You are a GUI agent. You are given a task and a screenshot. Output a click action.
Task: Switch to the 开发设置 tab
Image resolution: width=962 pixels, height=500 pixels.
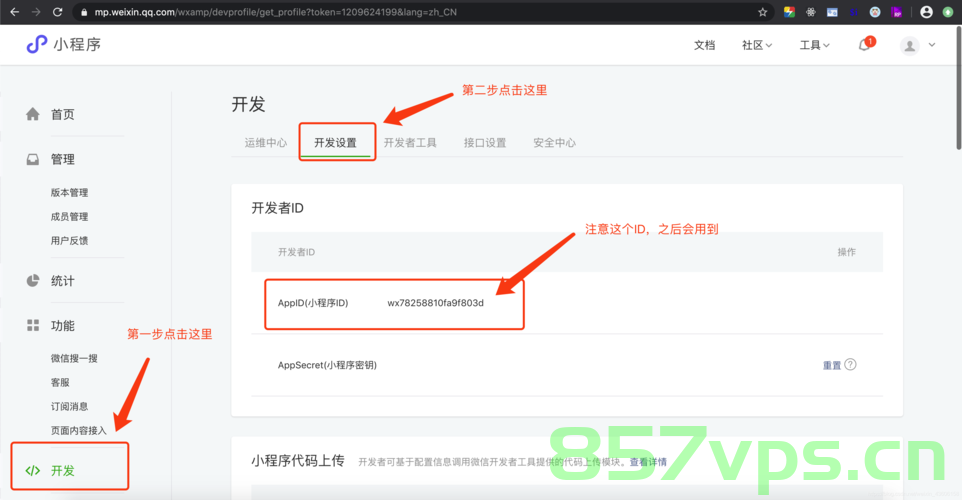pyautogui.click(x=336, y=142)
